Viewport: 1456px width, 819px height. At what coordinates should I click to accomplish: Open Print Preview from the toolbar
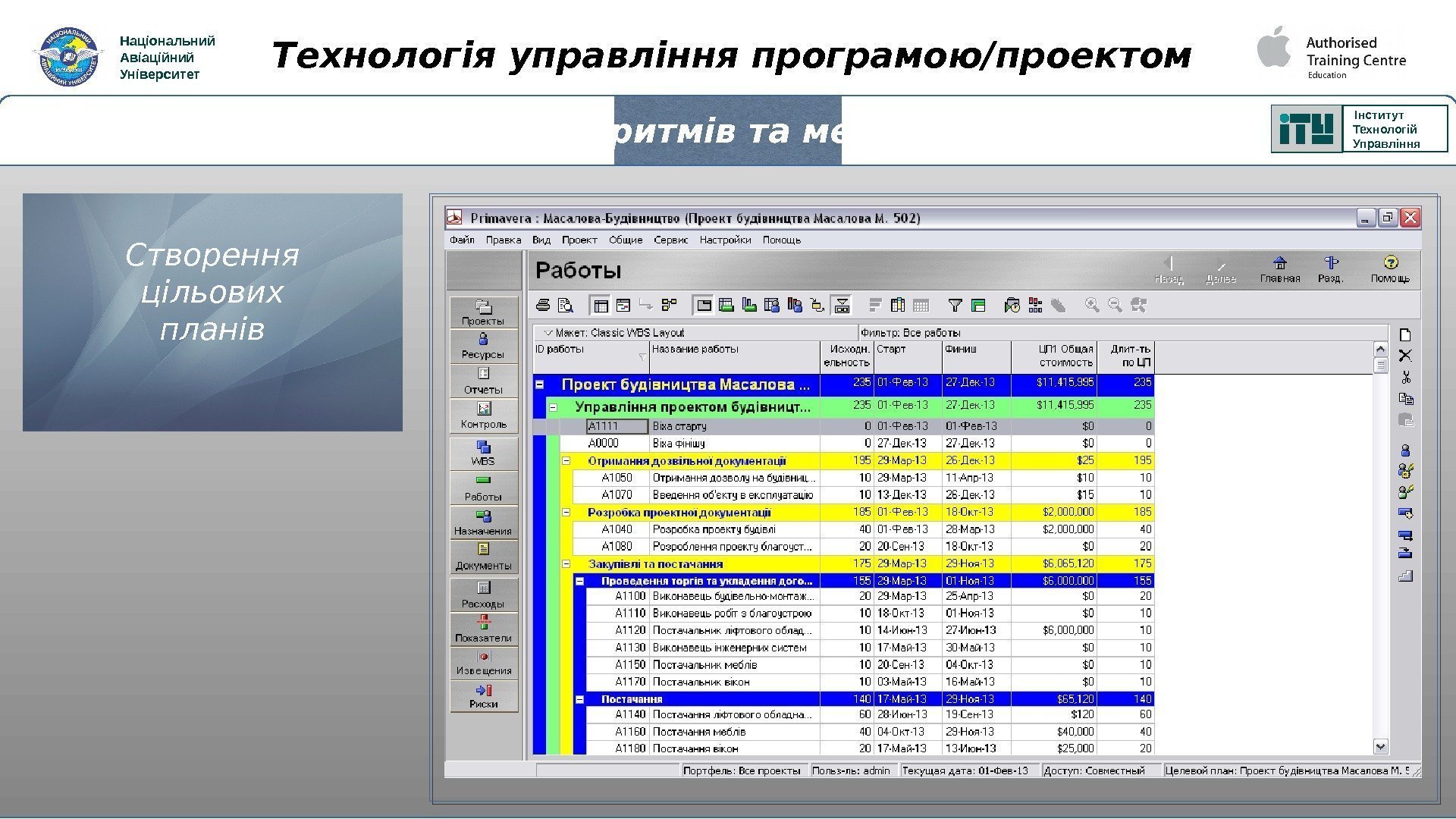[x=566, y=306]
